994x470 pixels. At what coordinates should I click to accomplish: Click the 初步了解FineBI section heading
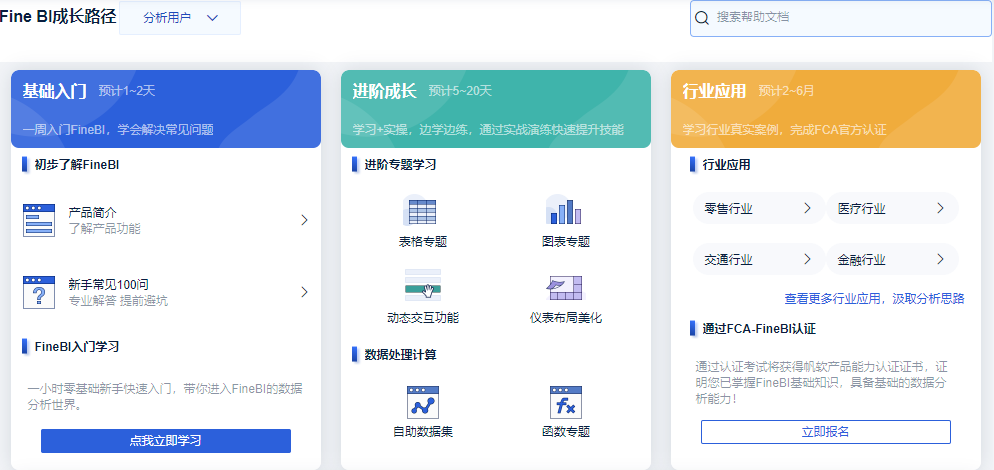pos(77,165)
